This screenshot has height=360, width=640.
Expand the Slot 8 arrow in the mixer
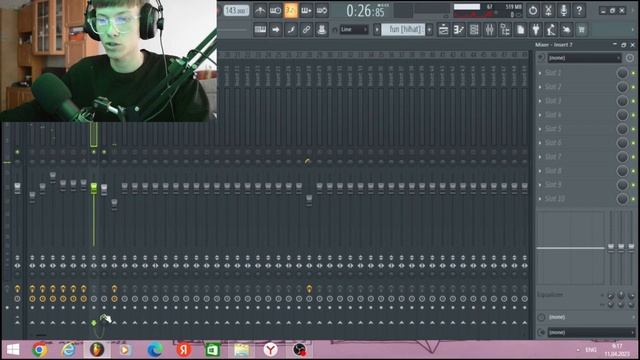coord(540,171)
